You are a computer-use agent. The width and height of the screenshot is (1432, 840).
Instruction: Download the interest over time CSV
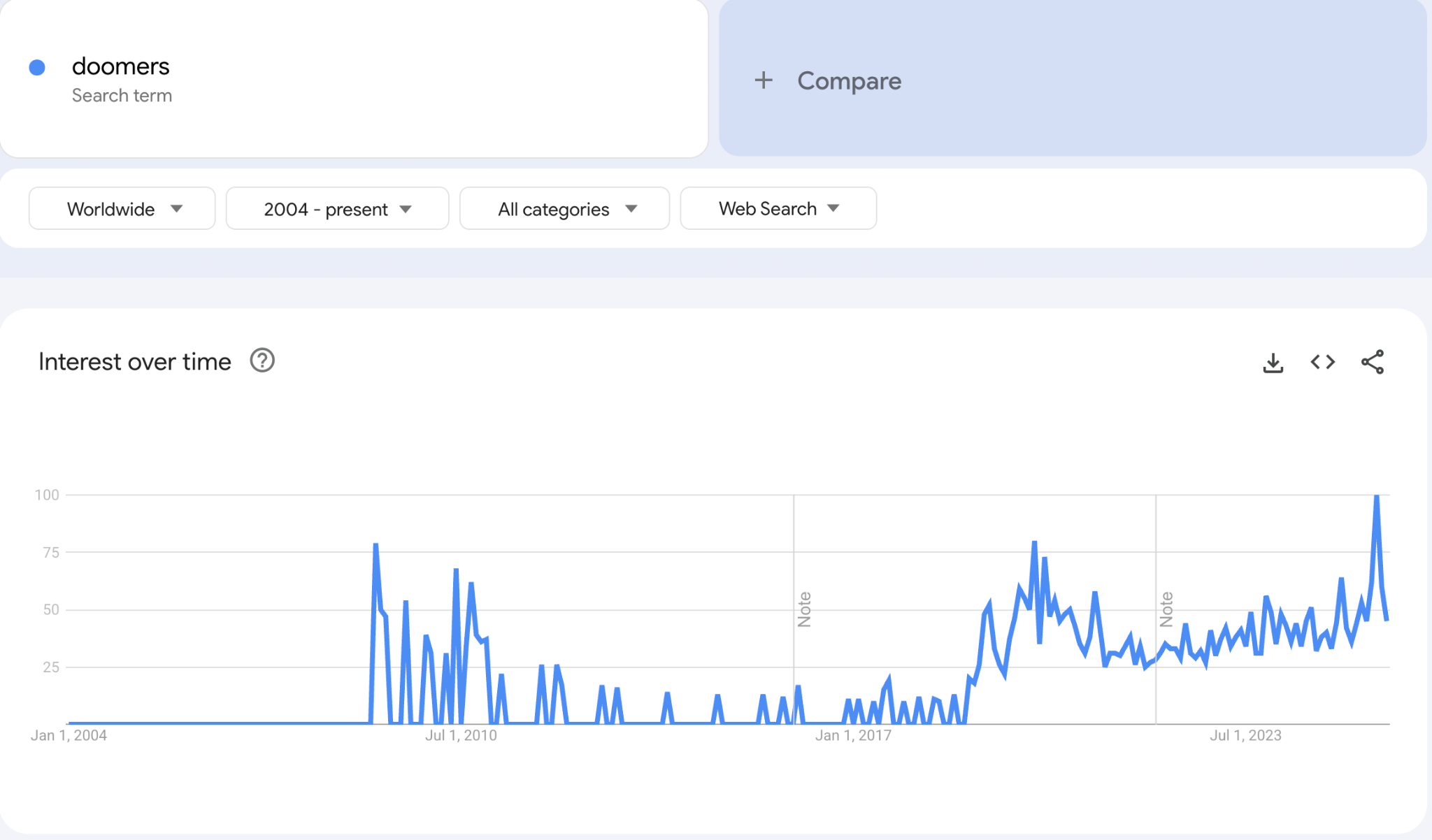click(x=1273, y=362)
